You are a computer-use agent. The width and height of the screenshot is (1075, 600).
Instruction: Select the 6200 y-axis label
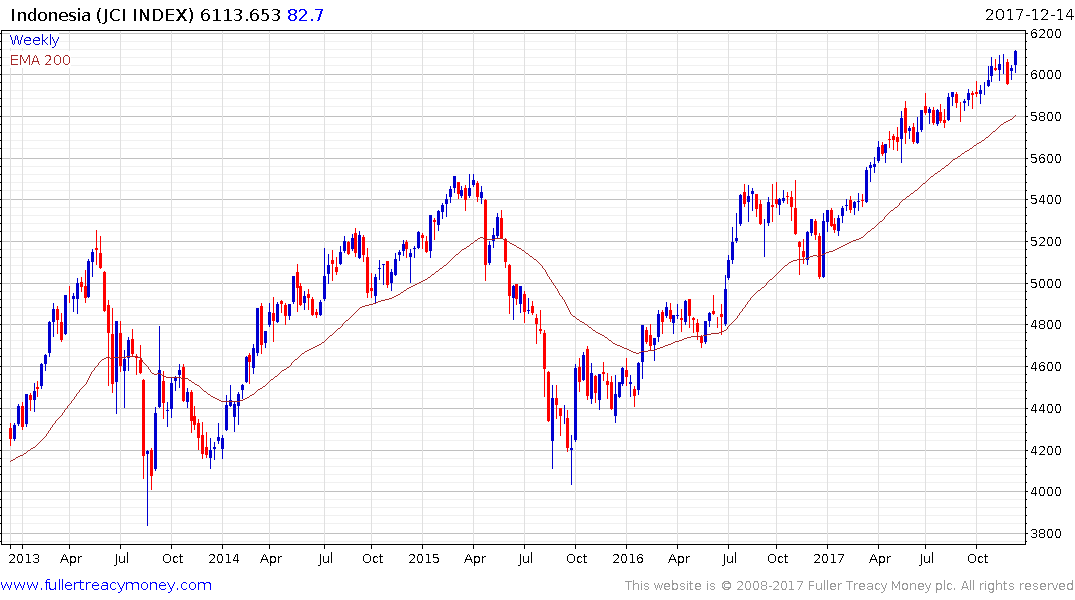pyautogui.click(x=1046, y=33)
